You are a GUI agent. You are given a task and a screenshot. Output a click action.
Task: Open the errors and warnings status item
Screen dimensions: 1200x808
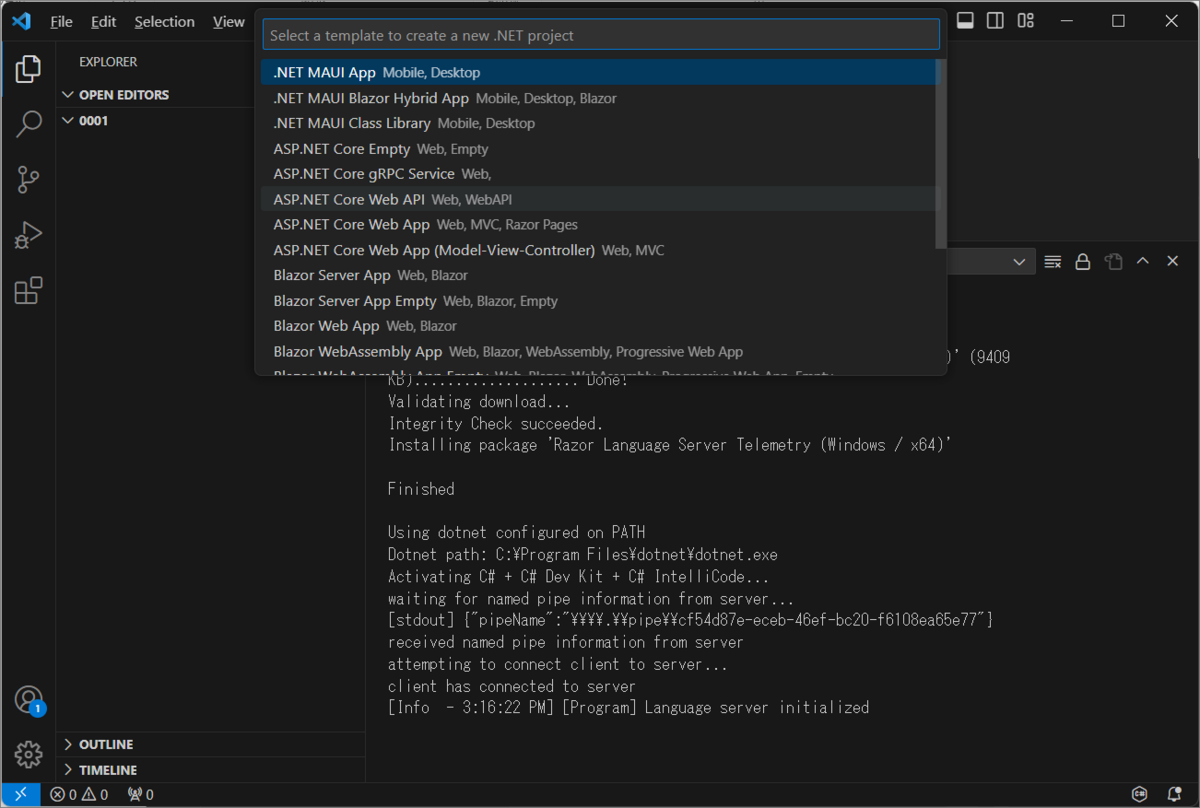(x=79, y=795)
